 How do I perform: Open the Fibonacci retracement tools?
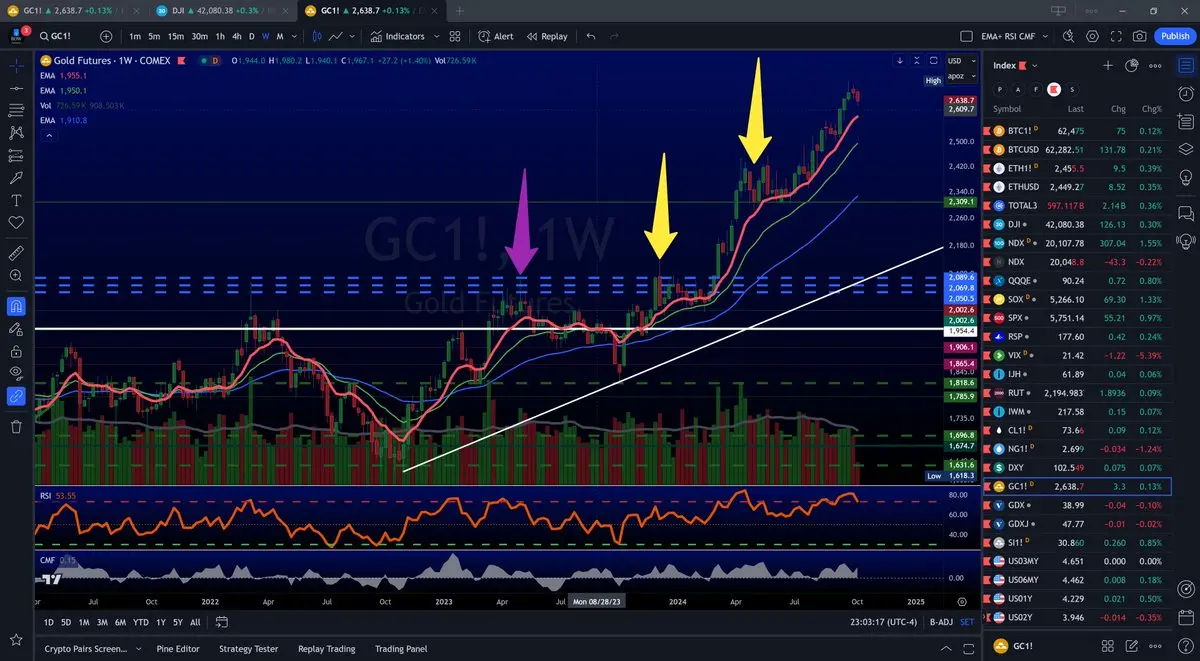click(16, 110)
